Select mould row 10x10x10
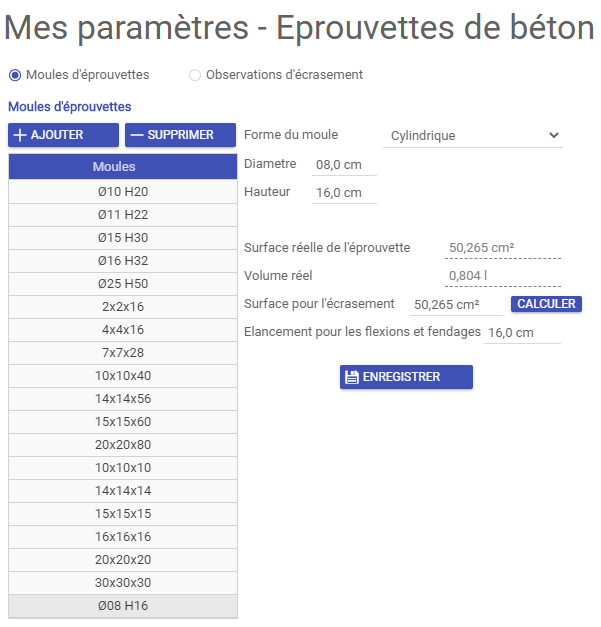This screenshot has width=601, height=627. pos(123,467)
